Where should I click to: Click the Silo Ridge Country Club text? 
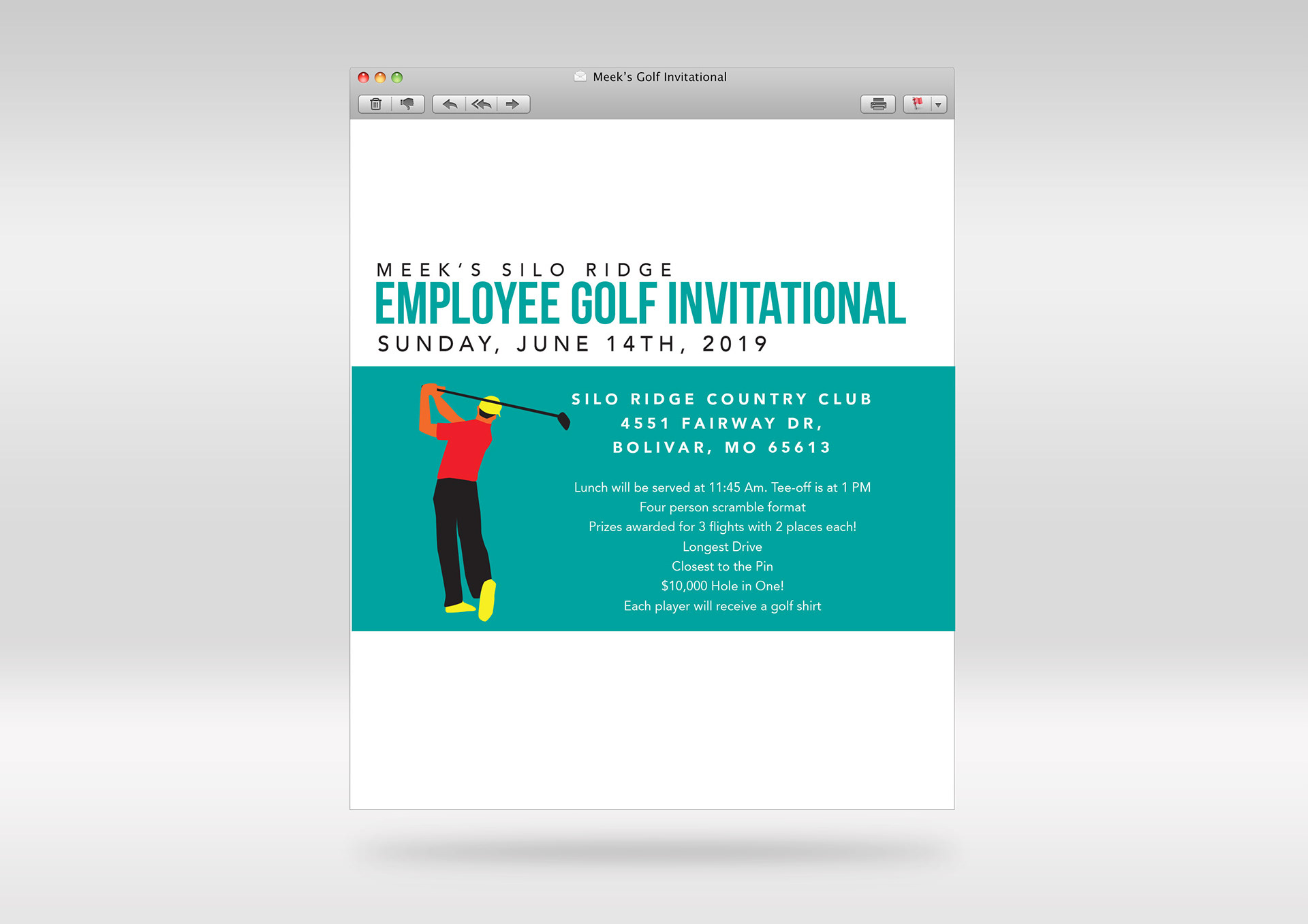pyautogui.click(x=721, y=399)
